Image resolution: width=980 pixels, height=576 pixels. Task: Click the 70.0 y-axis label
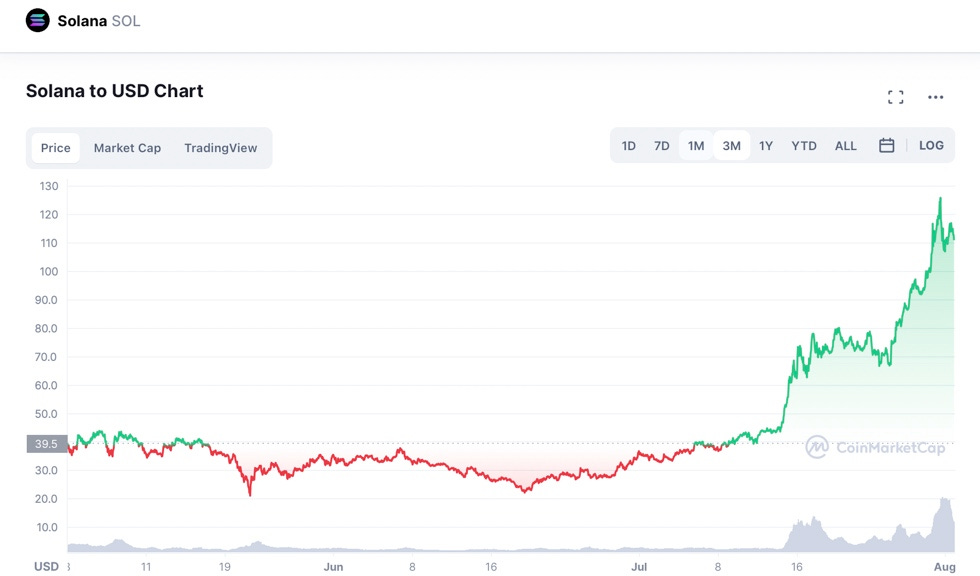click(46, 357)
